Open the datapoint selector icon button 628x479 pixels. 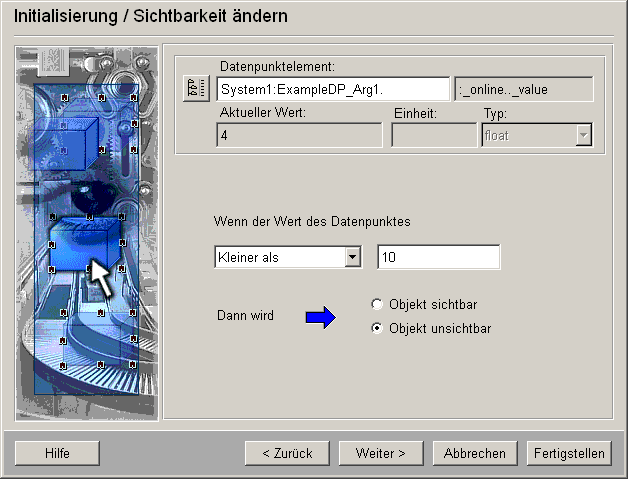(196, 88)
